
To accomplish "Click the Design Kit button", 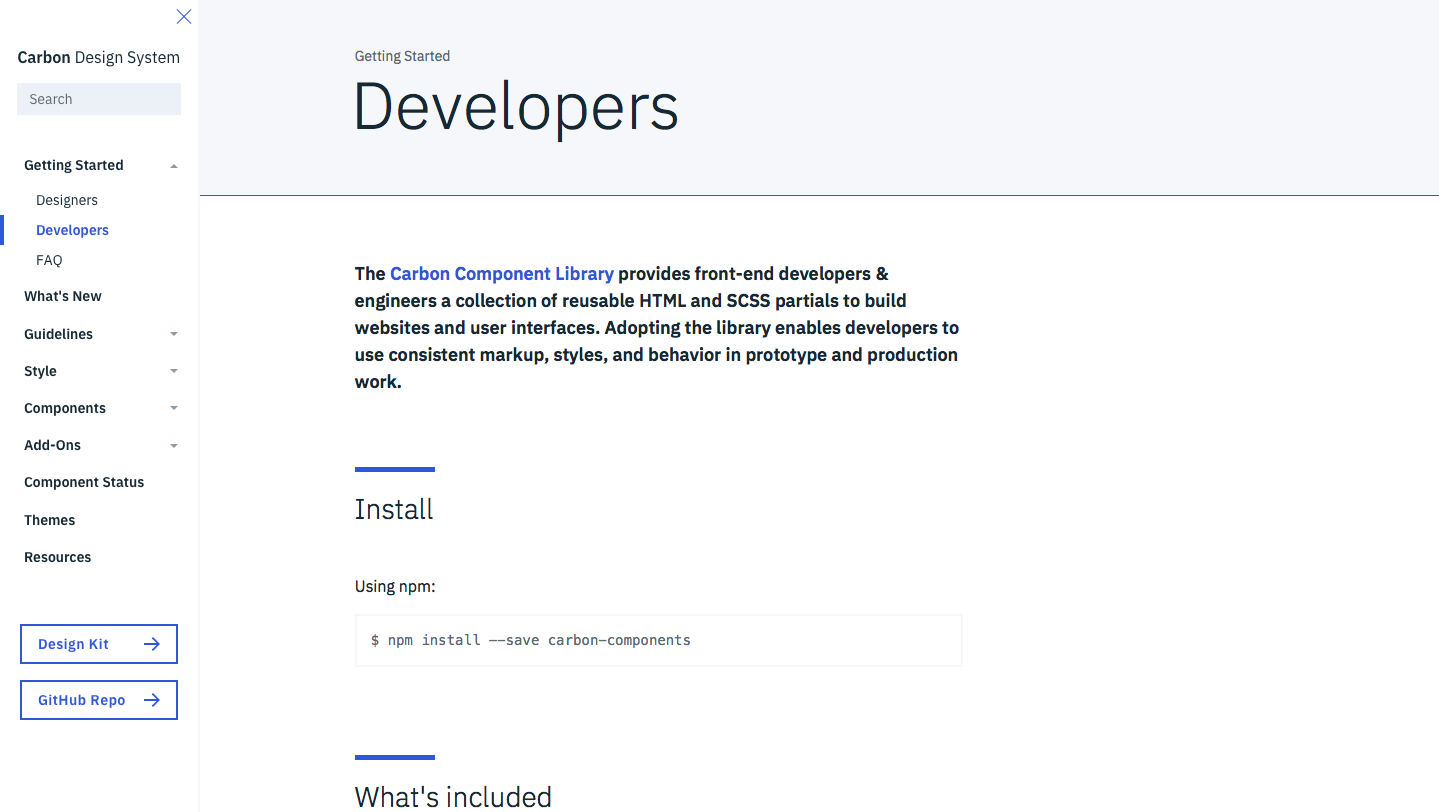I will [x=99, y=644].
